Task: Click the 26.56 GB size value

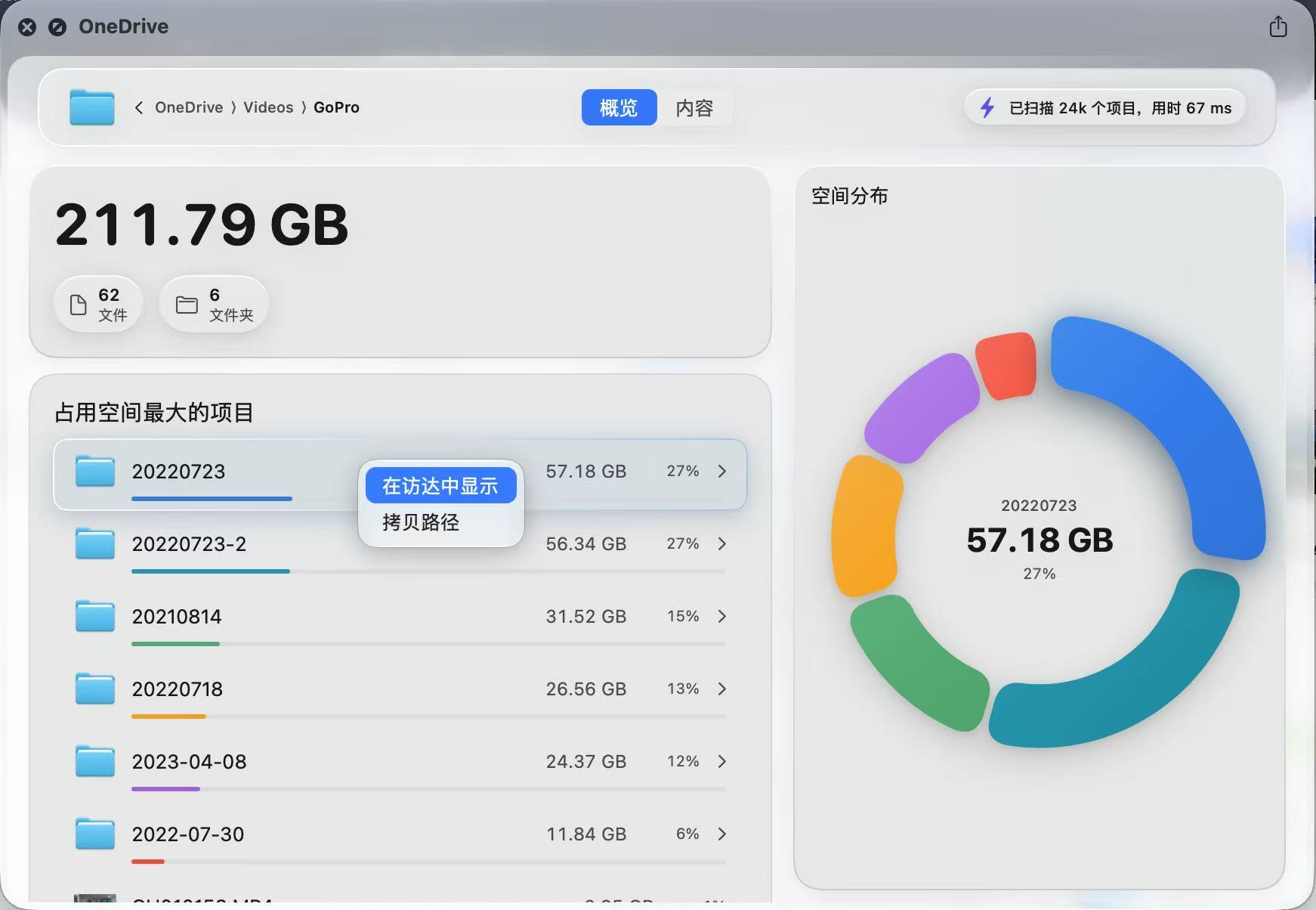Action: (x=586, y=689)
